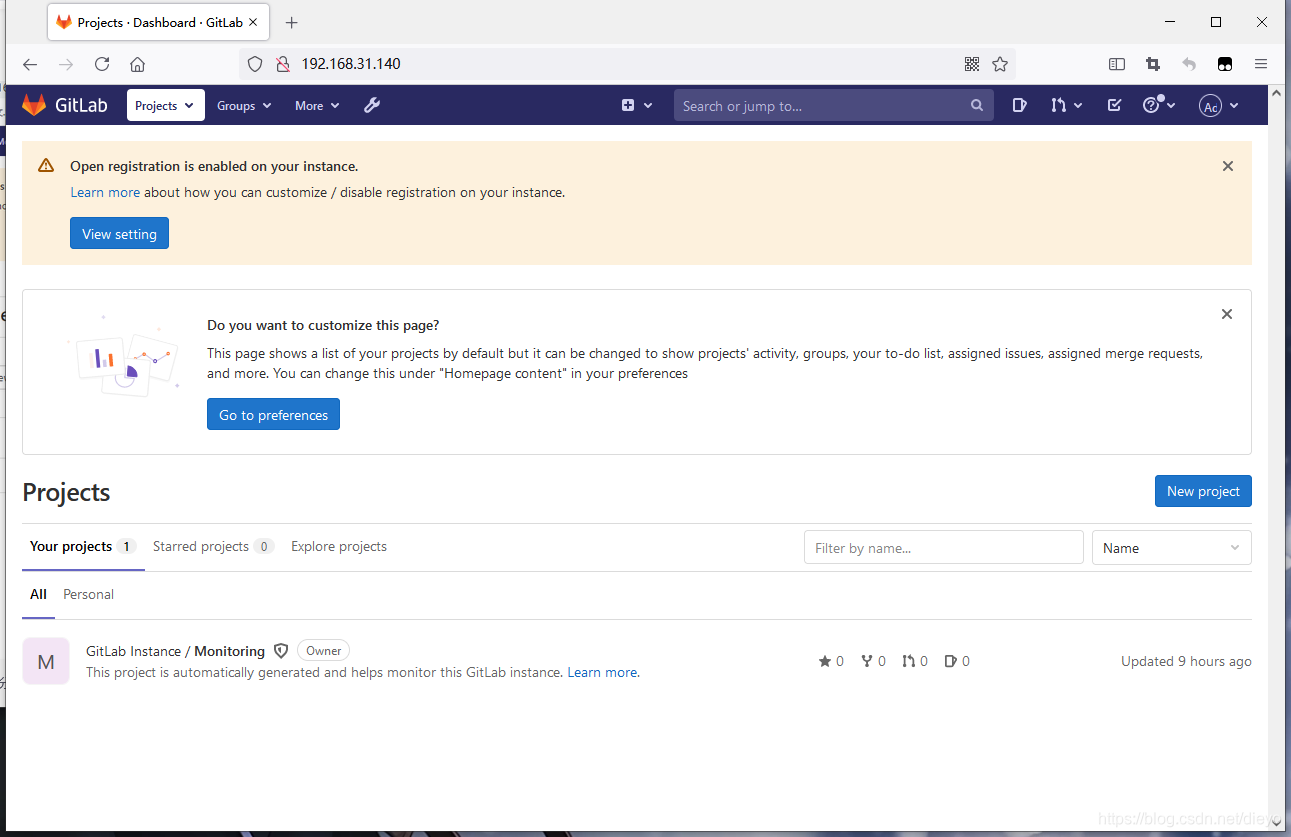Click the star count icon for Monitoring
This screenshot has height=837, width=1291.
point(831,661)
